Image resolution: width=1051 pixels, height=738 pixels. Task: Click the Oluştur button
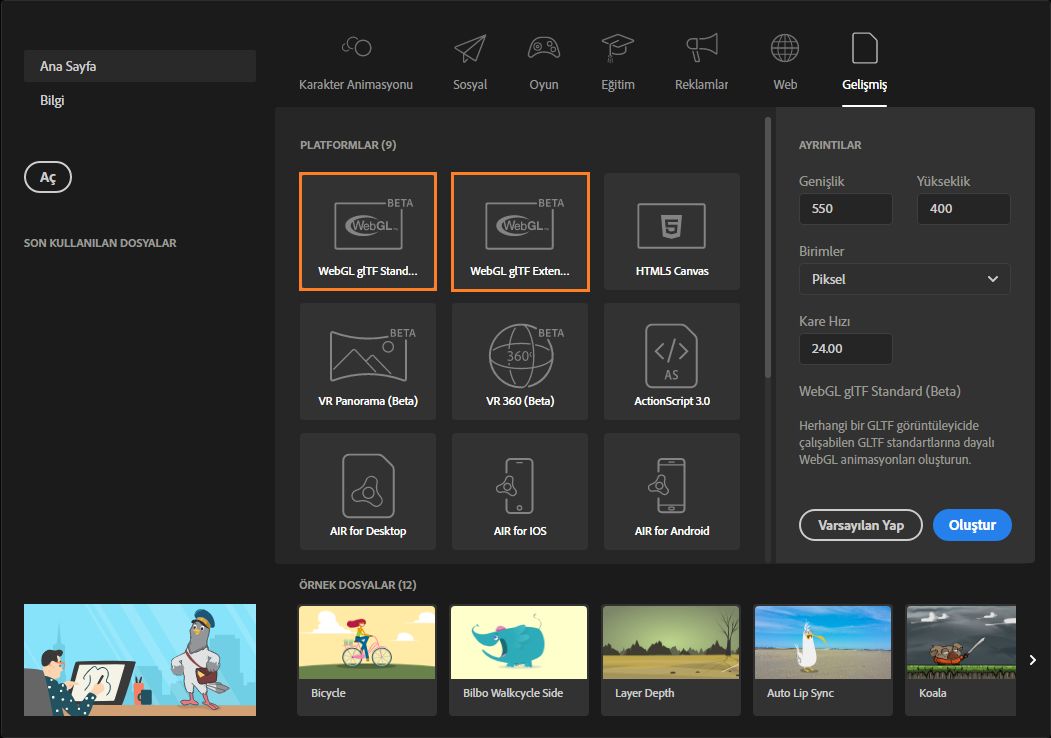click(x=972, y=525)
